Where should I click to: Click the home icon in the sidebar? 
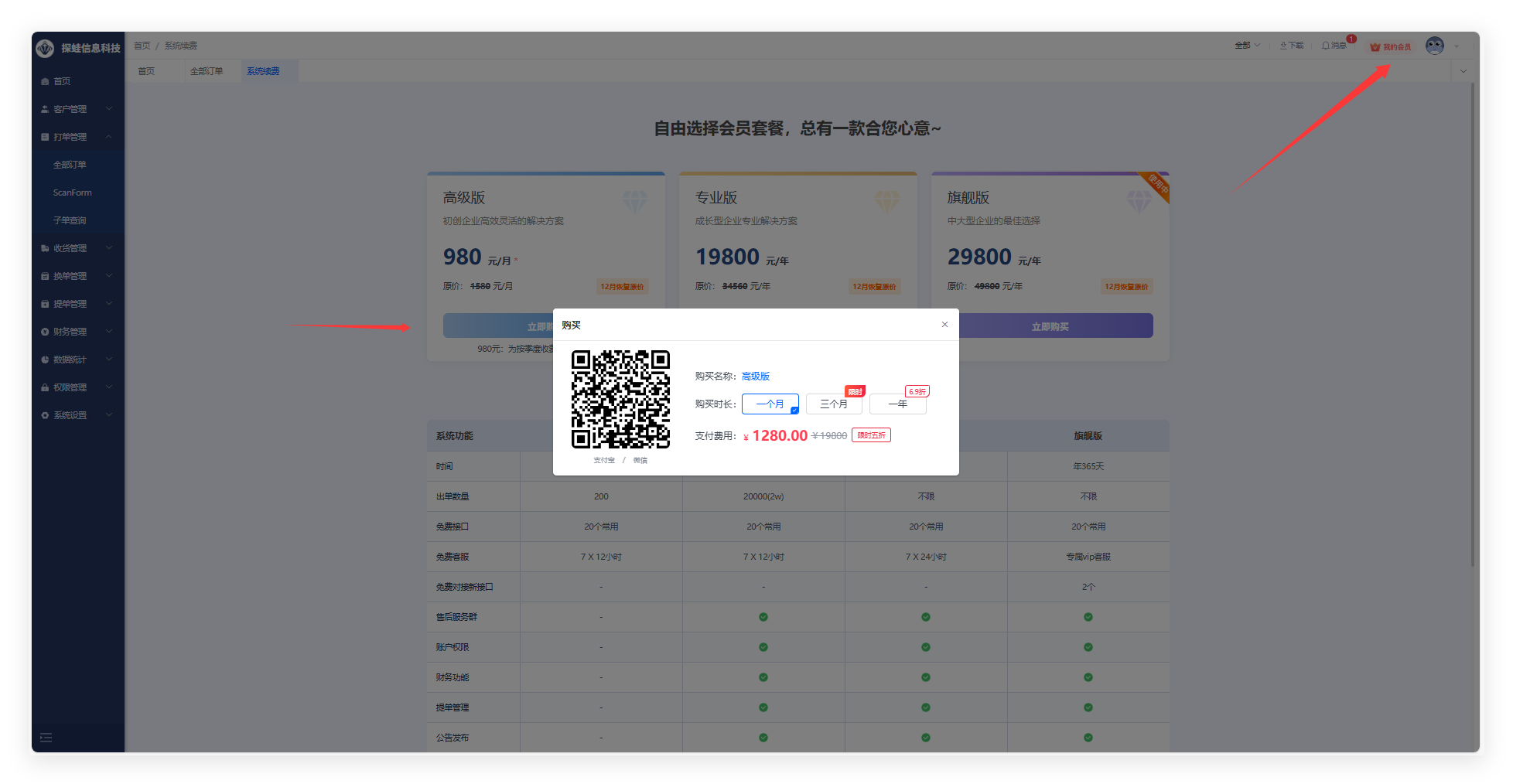click(x=45, y=81)
